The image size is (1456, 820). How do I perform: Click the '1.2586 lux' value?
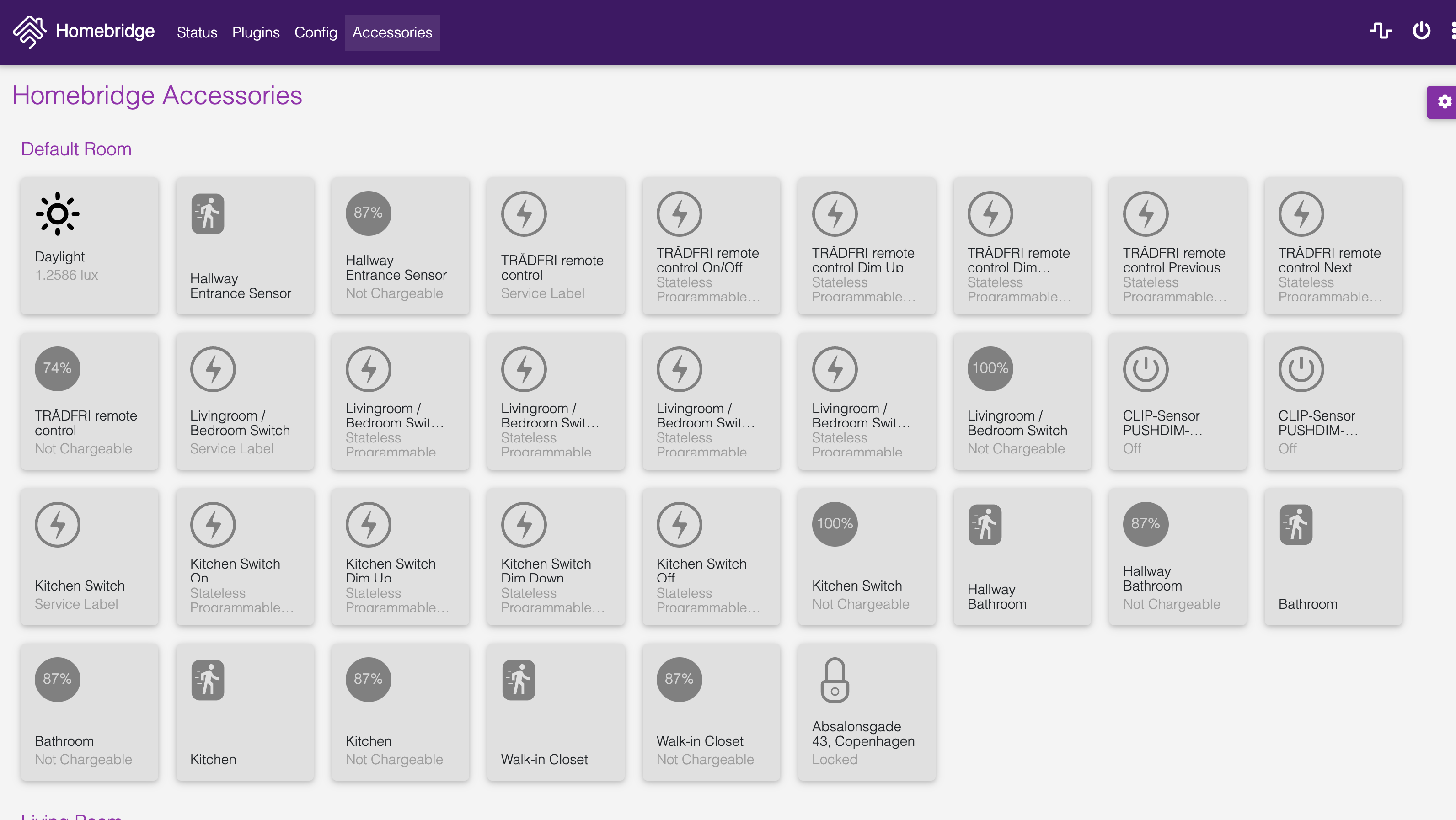tap(66, 275)
